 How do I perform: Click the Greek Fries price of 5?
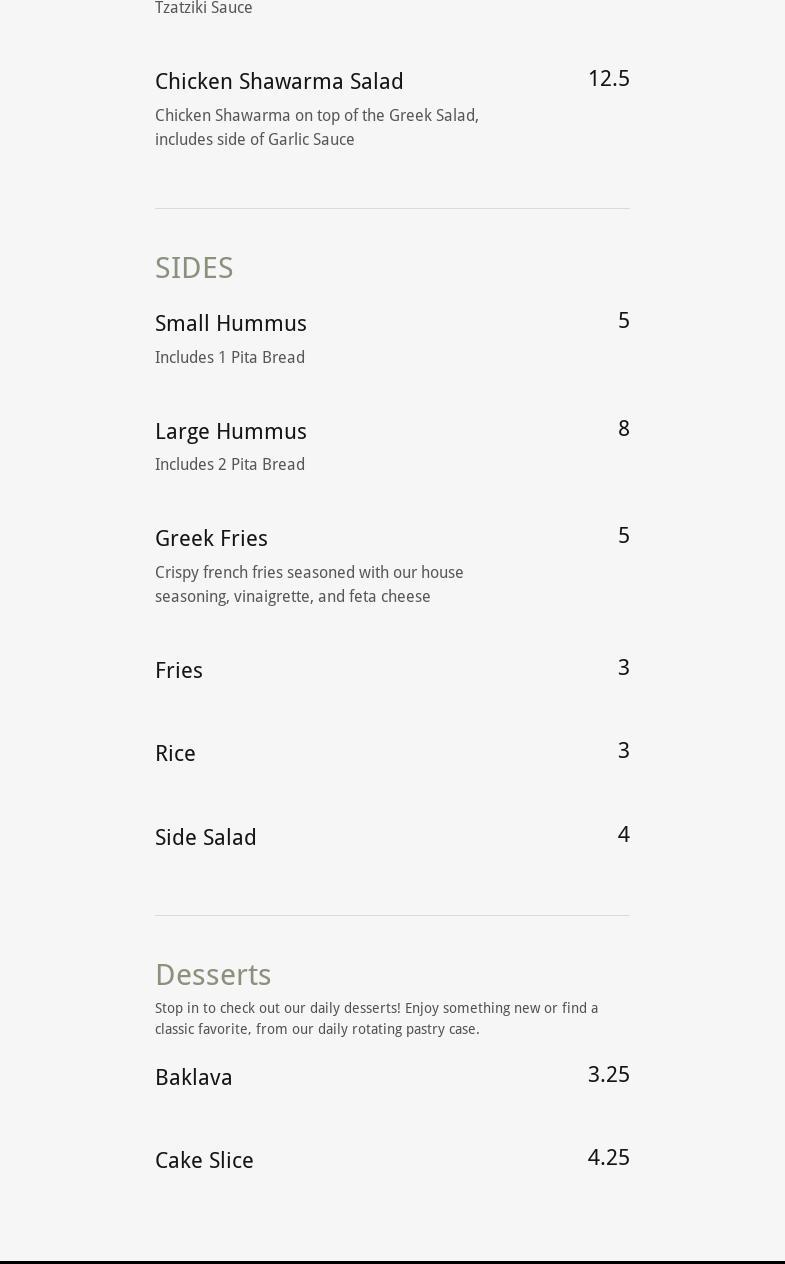[x=623, y=535]
